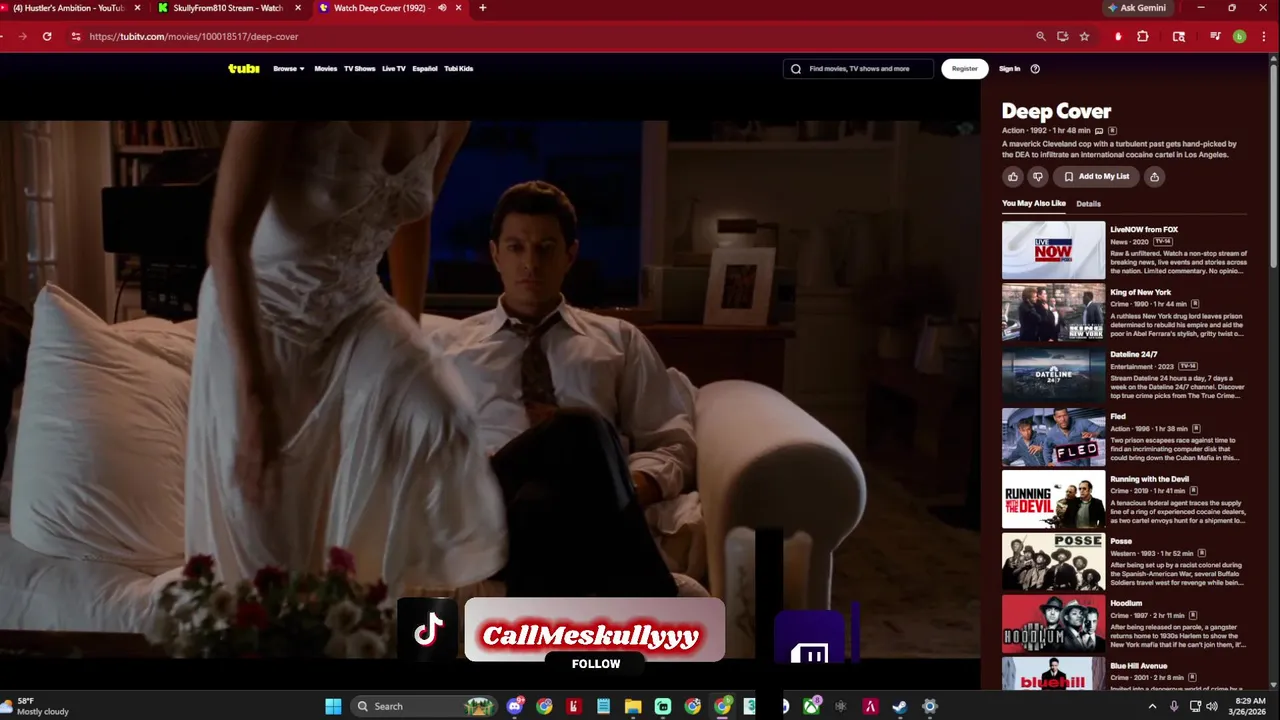This screenshot has height=720, width=1280.
Task: Open the Windows Start menu
Action: click(333, 706)
